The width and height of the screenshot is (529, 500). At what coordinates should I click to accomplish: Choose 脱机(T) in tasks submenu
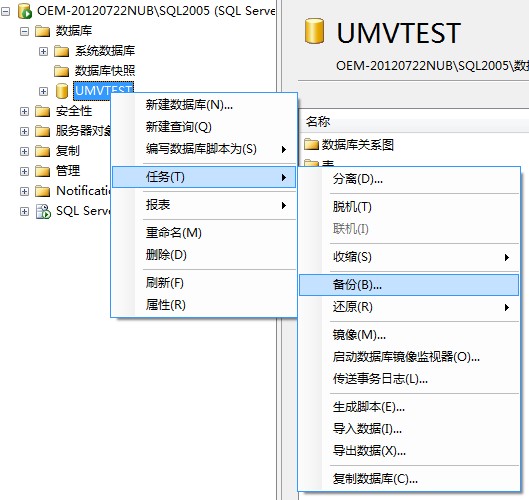tap(409, 207)
